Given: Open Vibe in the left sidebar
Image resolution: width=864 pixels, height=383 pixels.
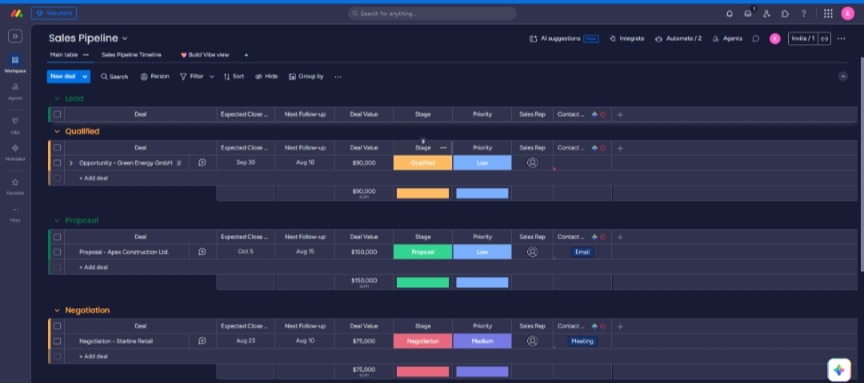Looking at the screenshot, I should click(x=15, y=125).
